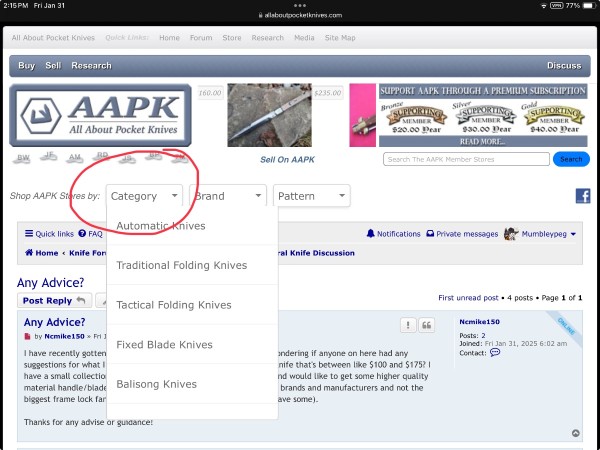Collapse the Category dropdown
600x450 pixels.
coord(144,196)
